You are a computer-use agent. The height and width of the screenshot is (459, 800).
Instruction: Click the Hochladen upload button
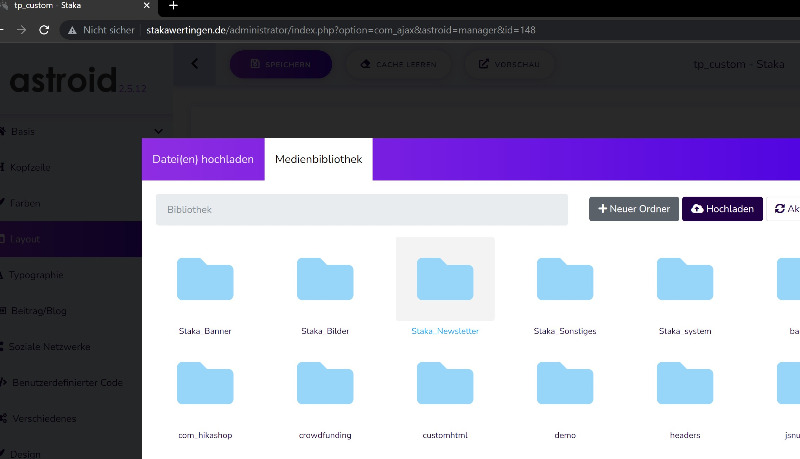point(722,209)
